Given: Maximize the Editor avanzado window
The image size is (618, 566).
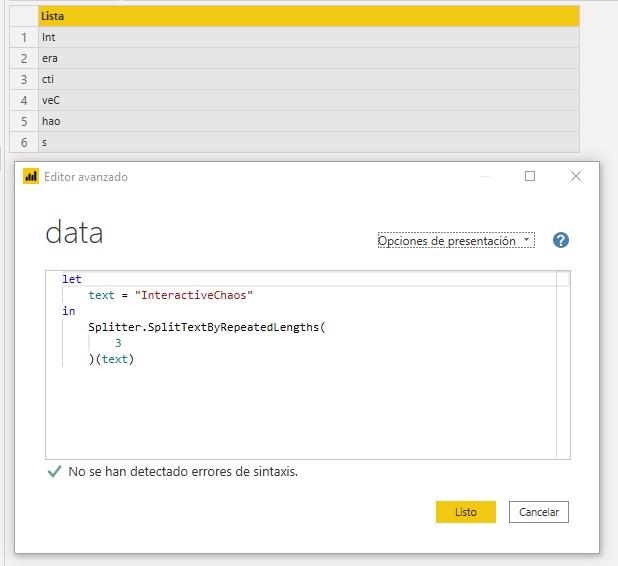Looking at the screenshot, I should point(530,177).
